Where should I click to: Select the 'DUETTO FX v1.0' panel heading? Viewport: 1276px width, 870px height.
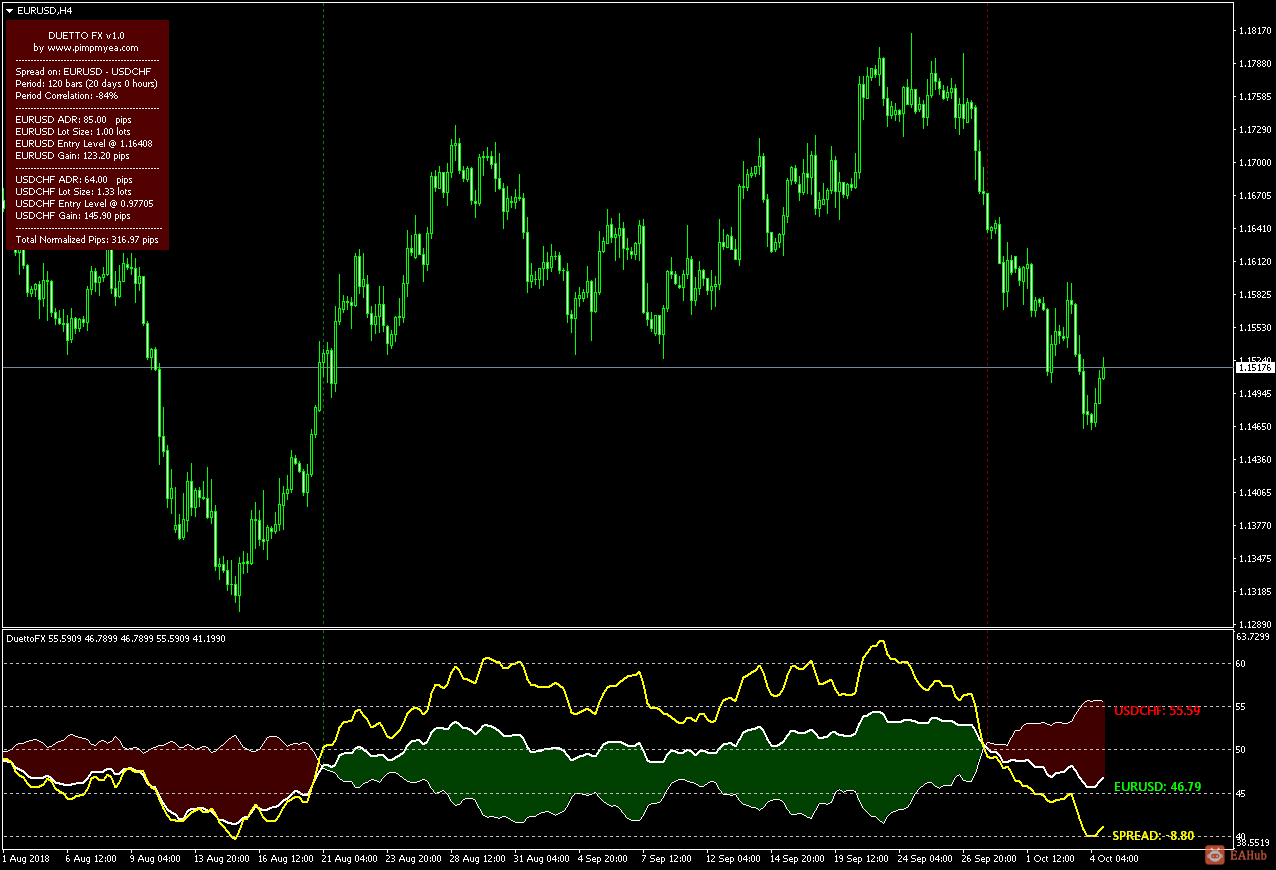86,35
